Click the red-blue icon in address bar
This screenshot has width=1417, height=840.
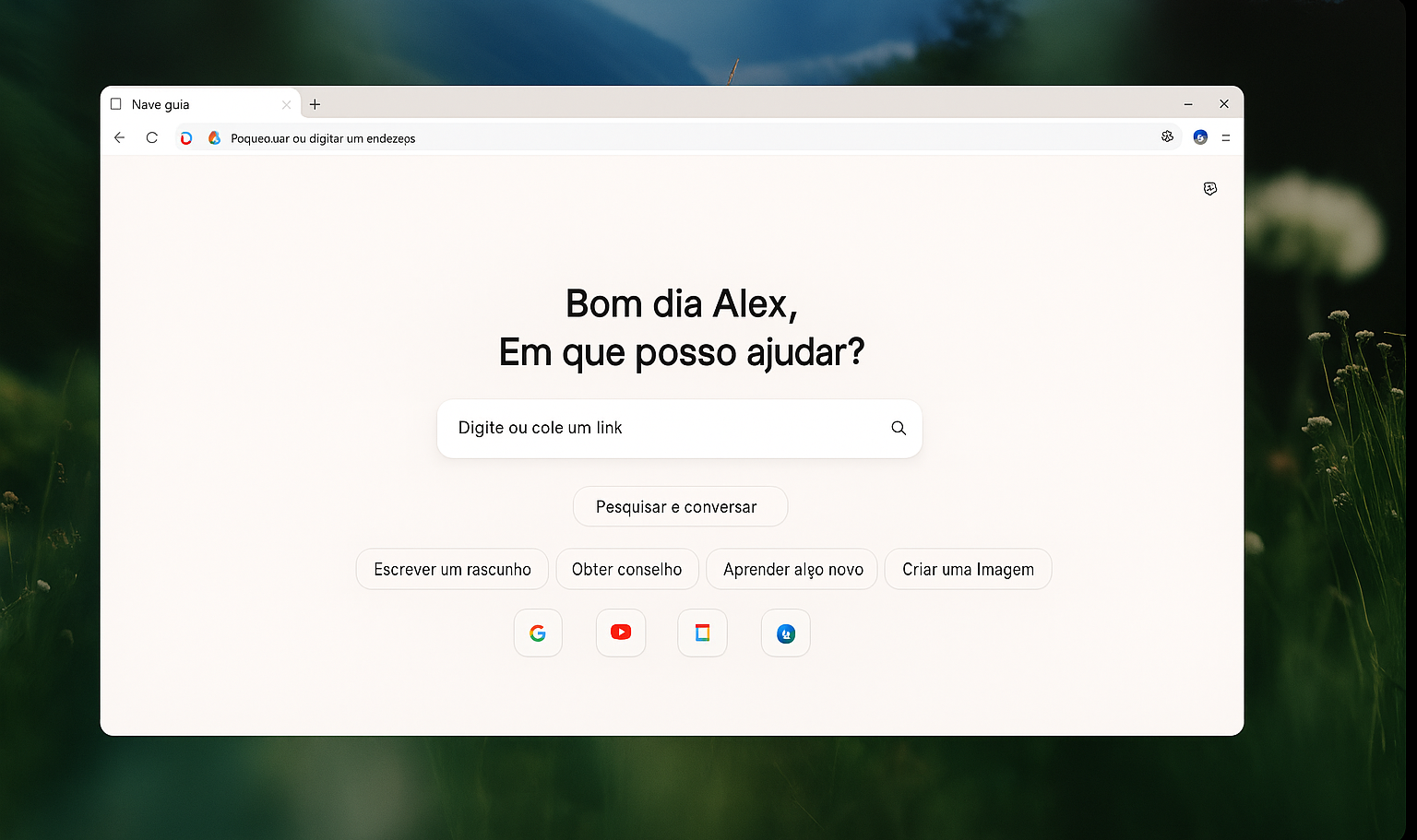tap(186, 138)
